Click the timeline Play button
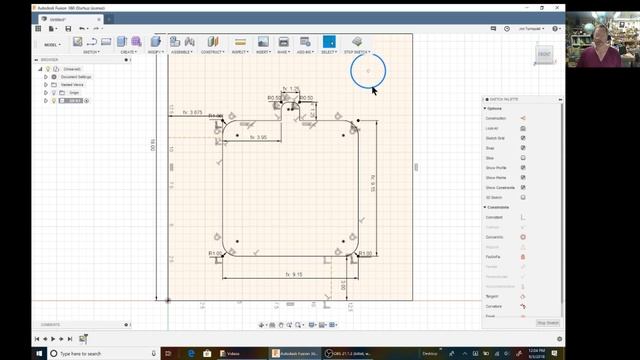 (53, 339)
